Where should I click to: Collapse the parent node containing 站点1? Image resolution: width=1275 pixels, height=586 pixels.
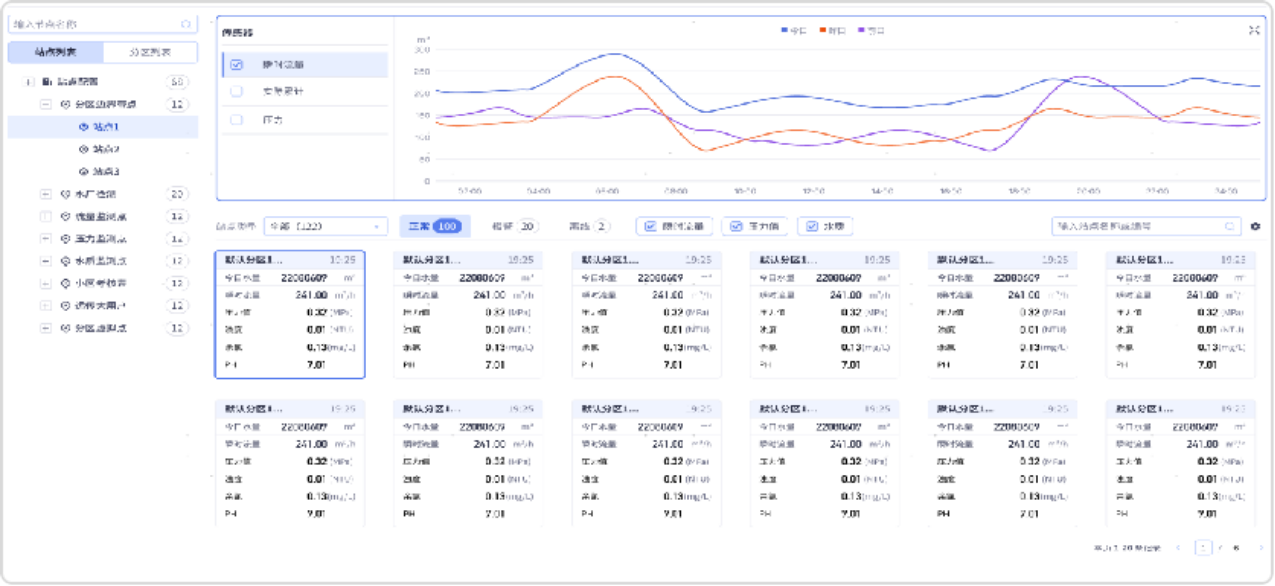coord(46,104)
